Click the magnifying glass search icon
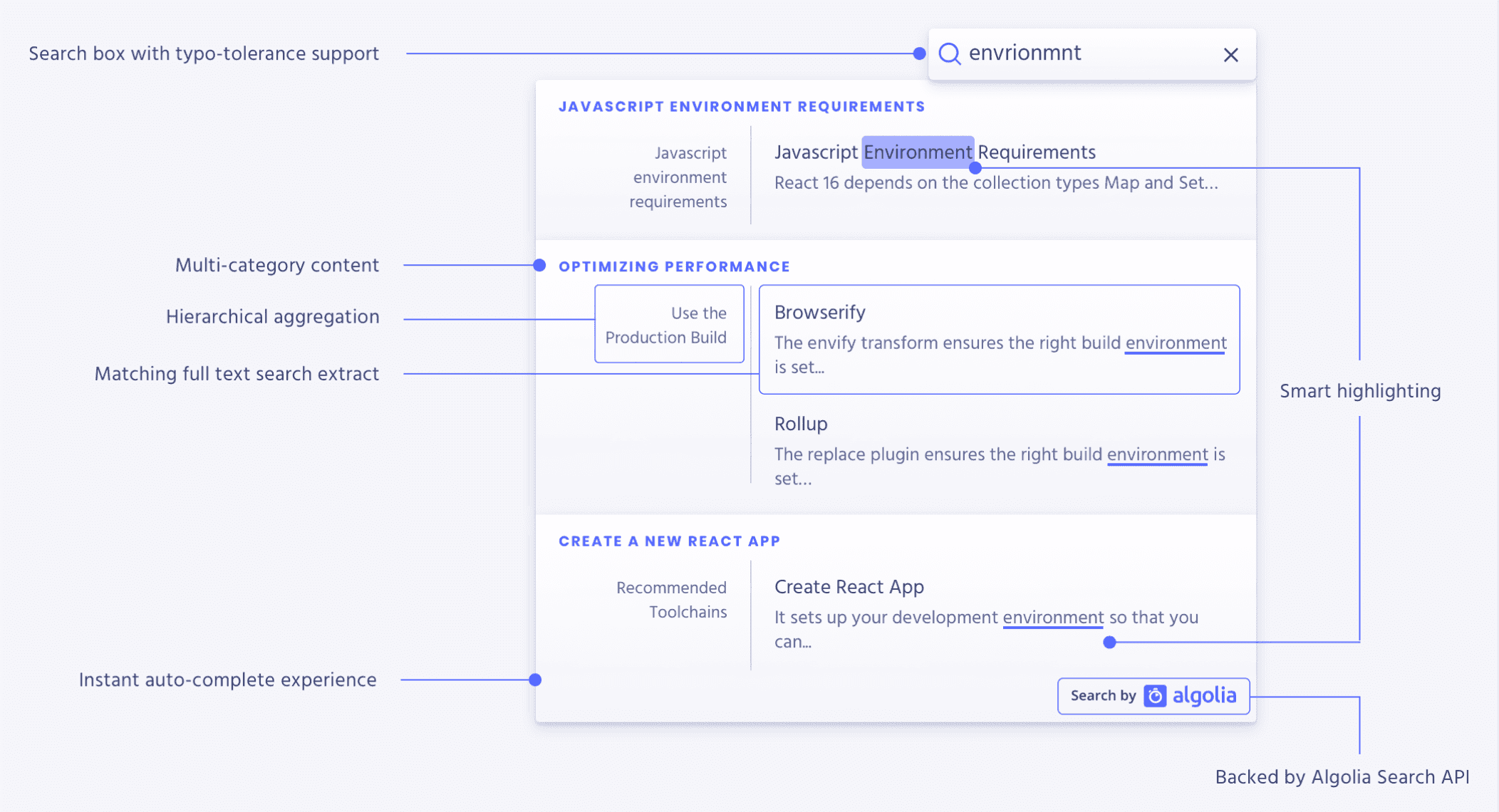1499x812 pixels. click(x=950, y=53)
